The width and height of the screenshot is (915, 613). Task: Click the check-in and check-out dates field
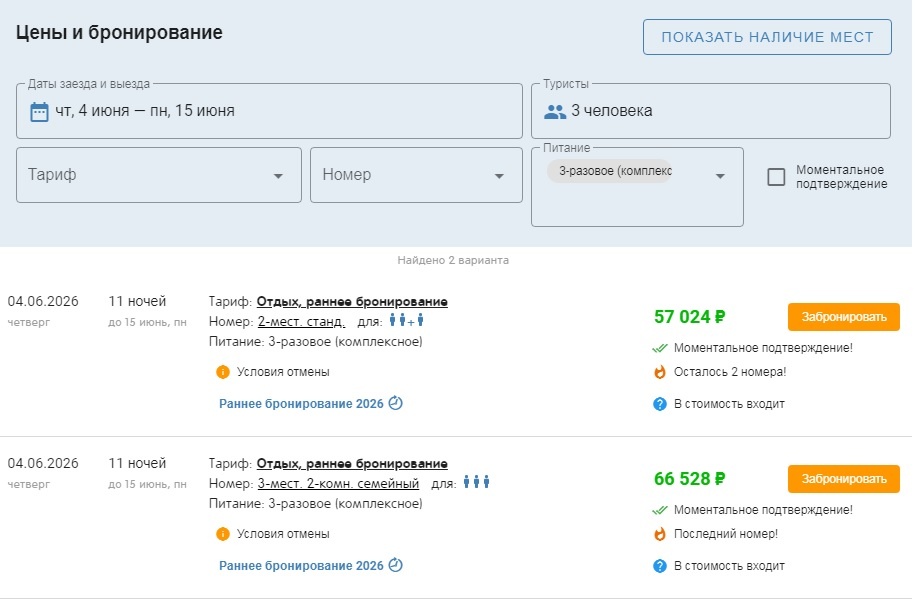[x=270, y=111]
